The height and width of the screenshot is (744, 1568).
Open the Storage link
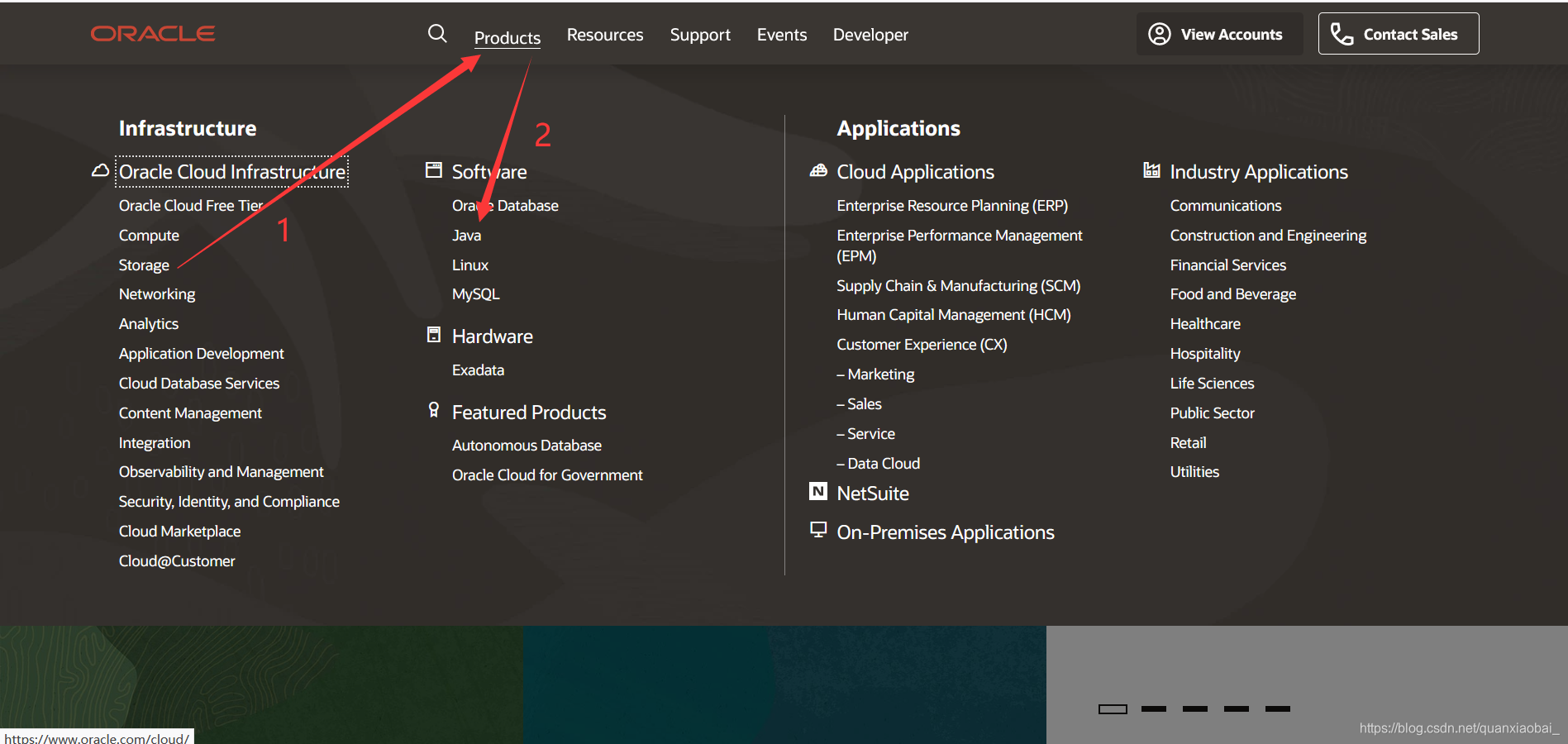pyautogui.click(x=144, y=265)
